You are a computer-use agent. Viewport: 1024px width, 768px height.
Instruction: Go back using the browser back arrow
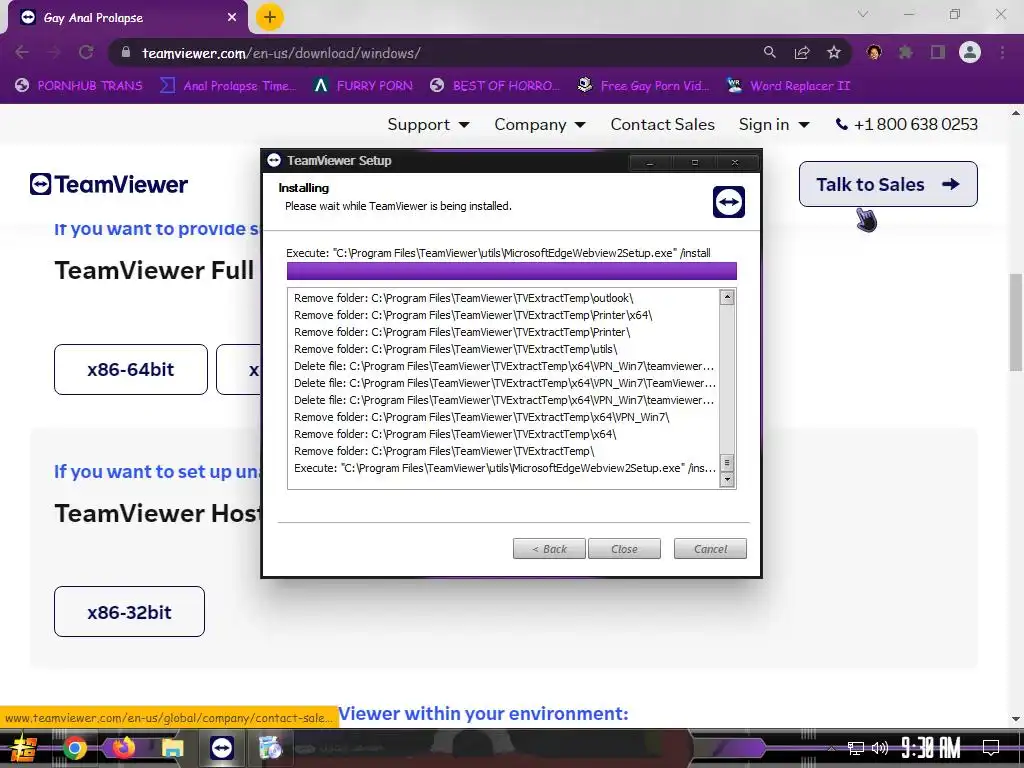[x=22, y=53]
